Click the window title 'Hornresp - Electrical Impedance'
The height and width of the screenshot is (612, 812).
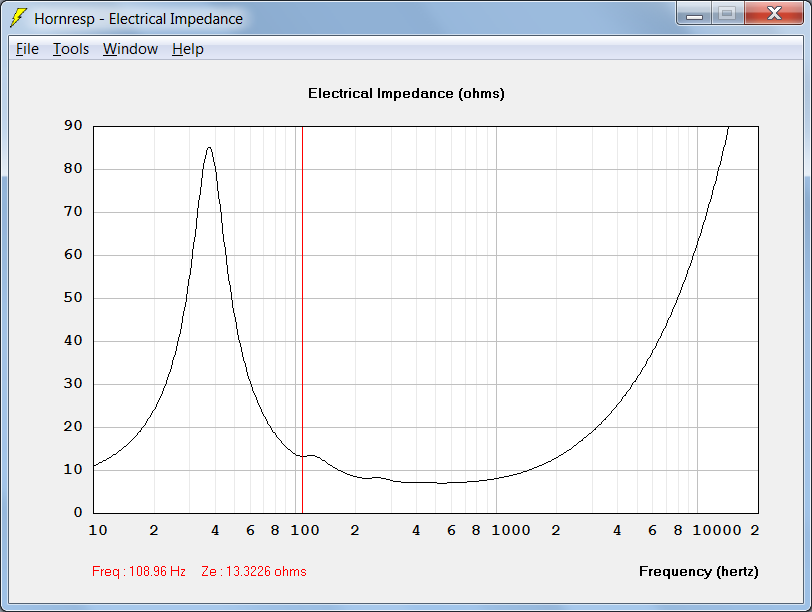pyautogui.click(x=138, y=19)
